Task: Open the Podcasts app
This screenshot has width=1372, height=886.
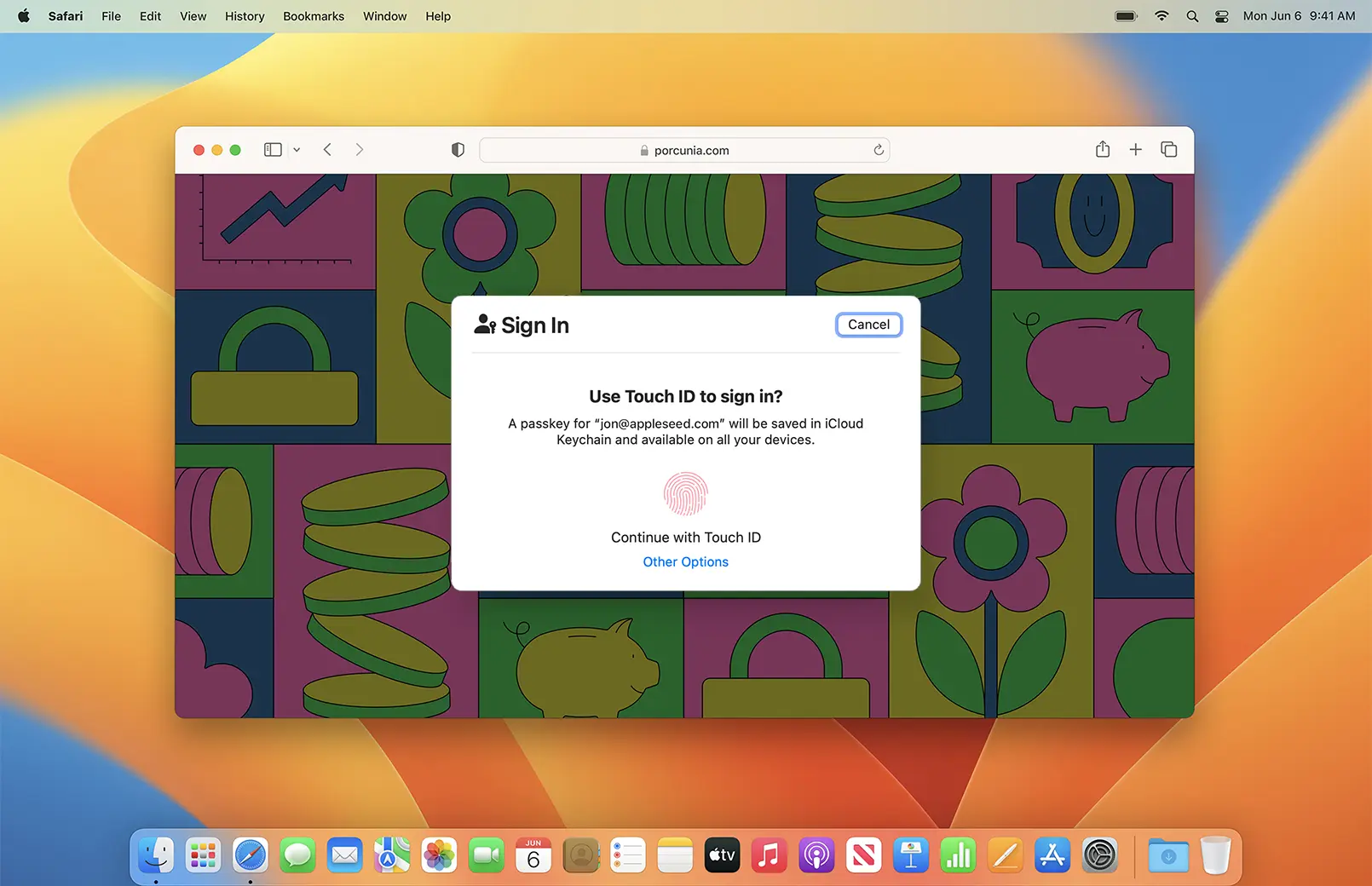Action: pos(816,855)
